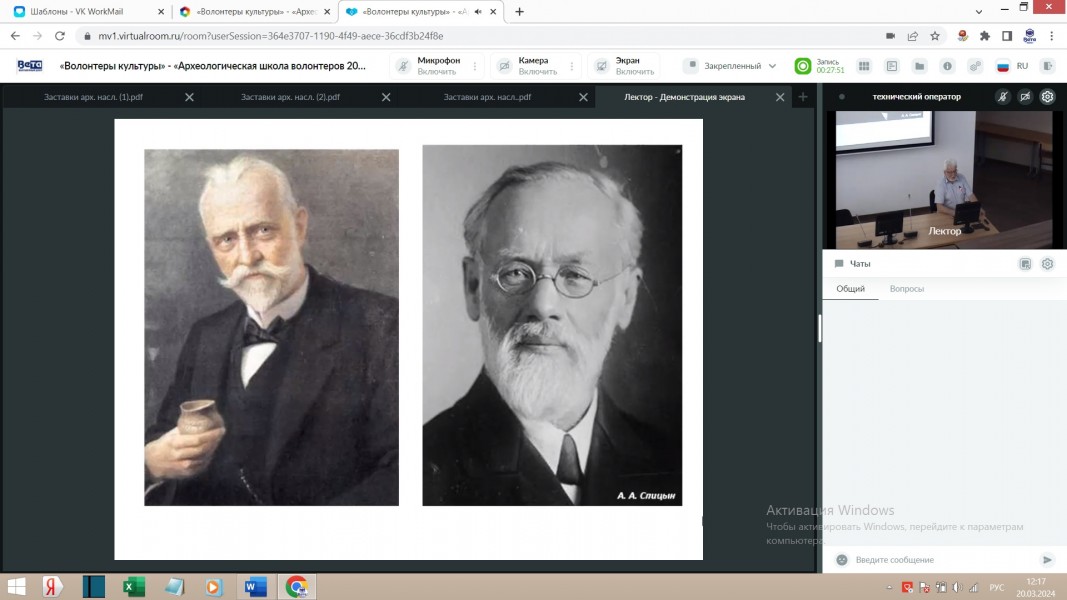Turn on the camera with the Камера button
This screenshot has width=1067, height=600.
coord(527,66)
